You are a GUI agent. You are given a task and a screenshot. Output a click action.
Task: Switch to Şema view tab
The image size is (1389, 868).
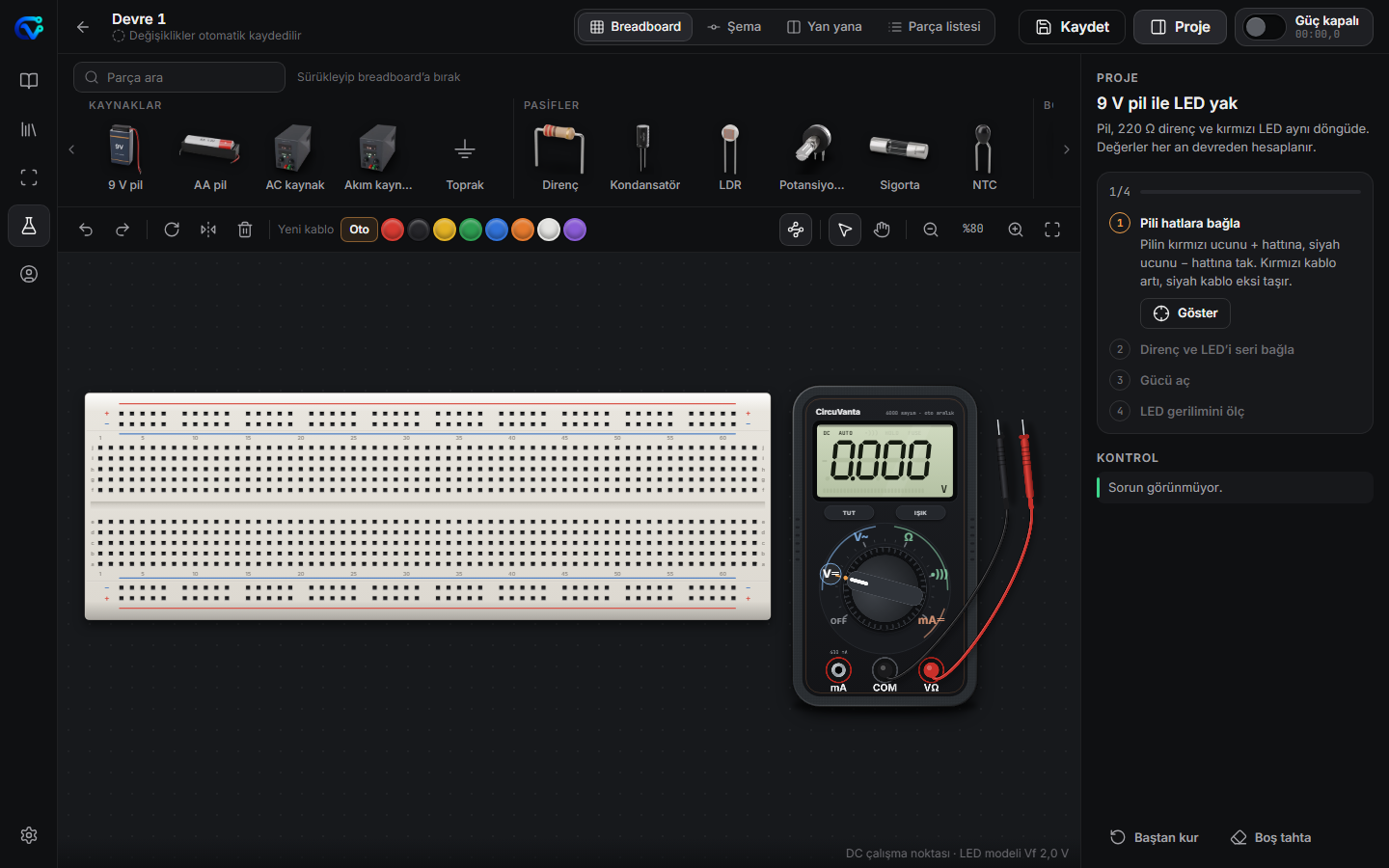pos(734,27)
